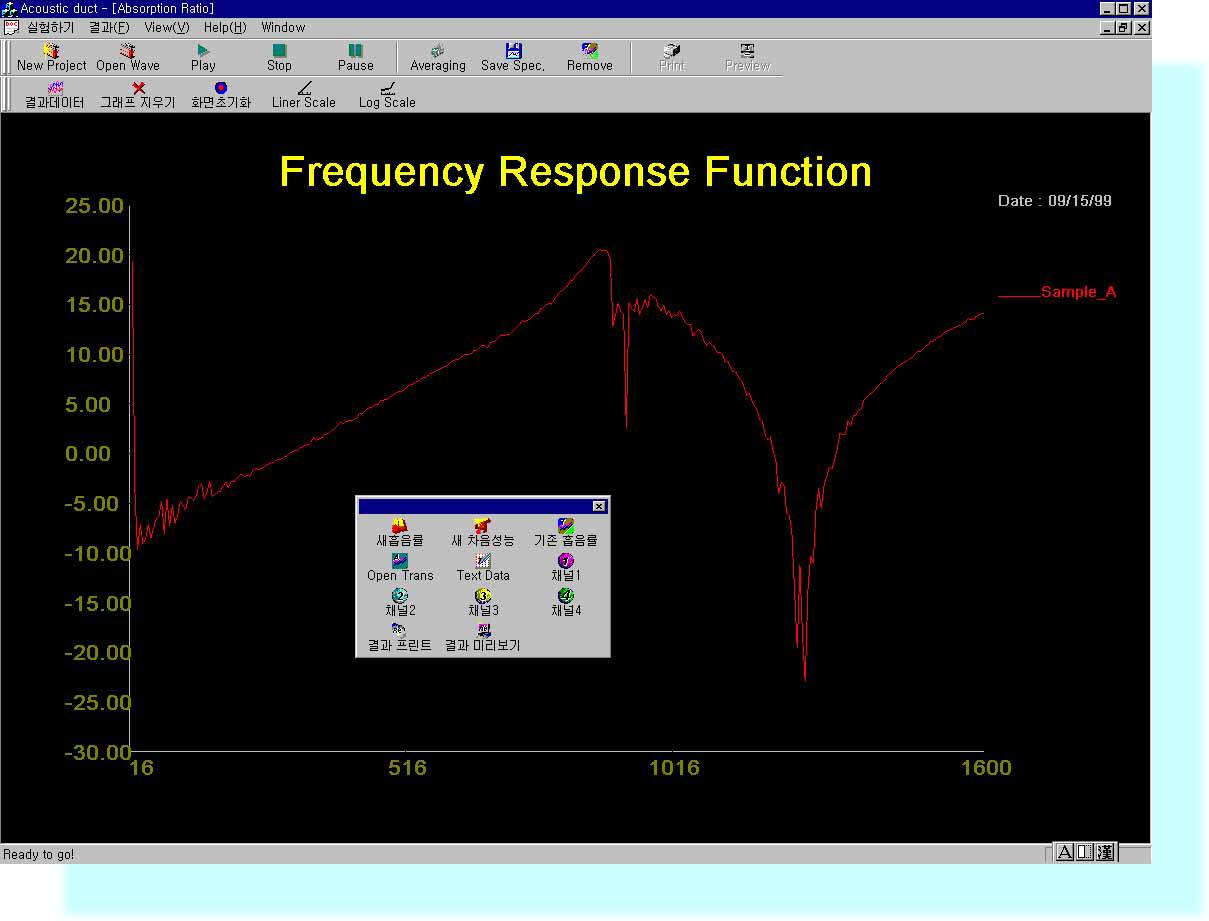Click the New Project toolbar icon
The width and height of the screenshot is (1209, 921).
[x=52, y=57]
